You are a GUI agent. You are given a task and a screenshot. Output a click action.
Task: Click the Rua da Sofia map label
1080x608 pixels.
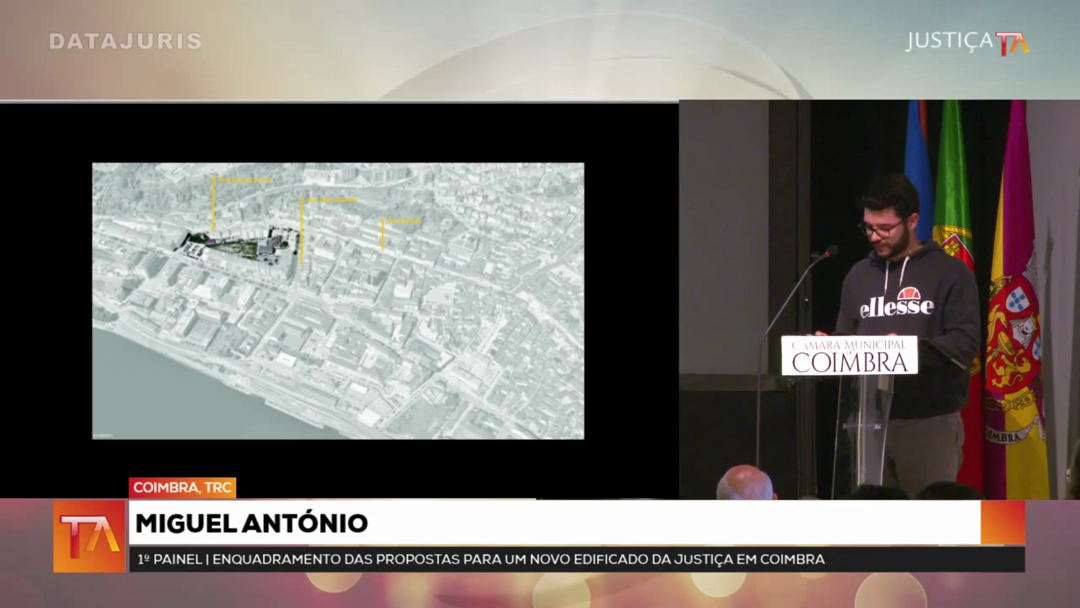click(x=403, y=221)
